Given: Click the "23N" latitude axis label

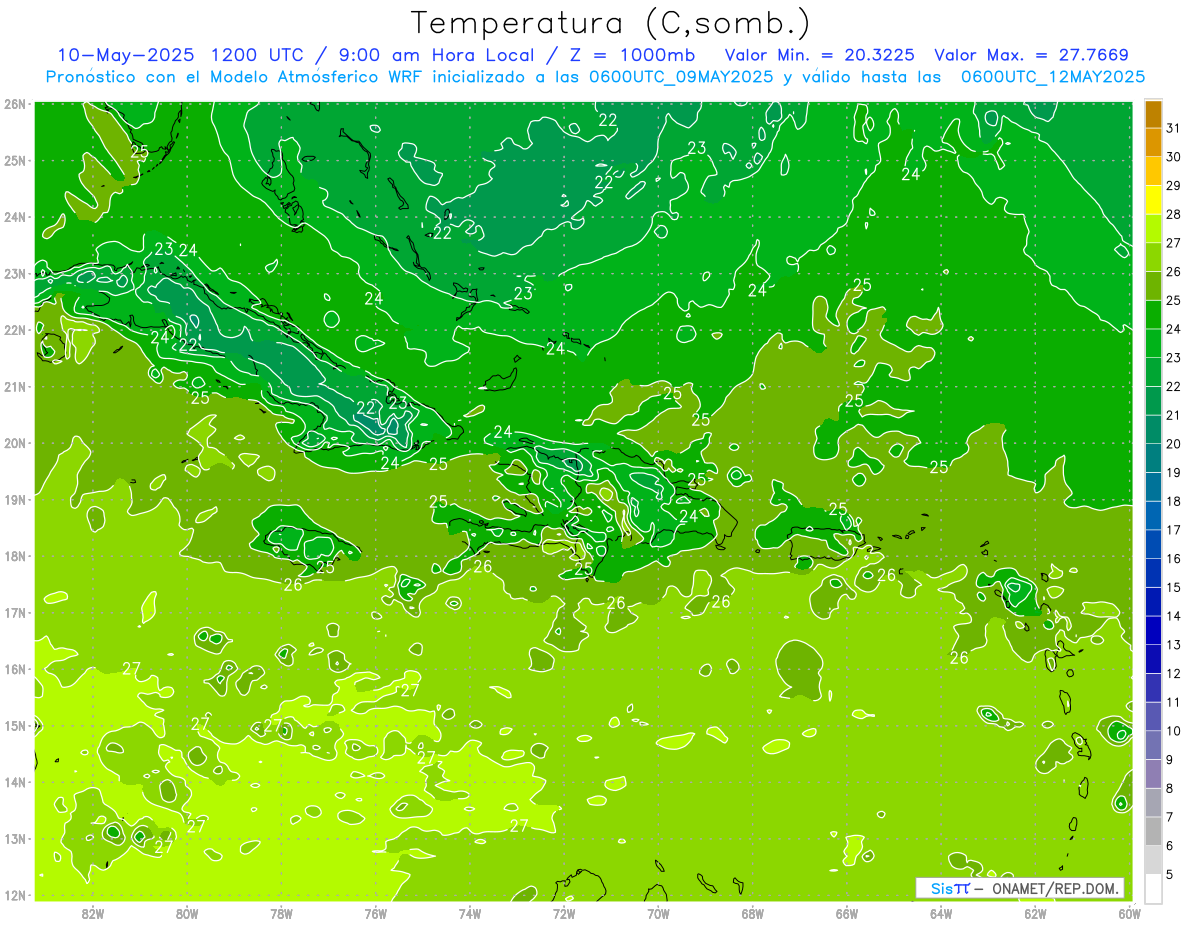Looking at the screenshot, I should (15, 273).
